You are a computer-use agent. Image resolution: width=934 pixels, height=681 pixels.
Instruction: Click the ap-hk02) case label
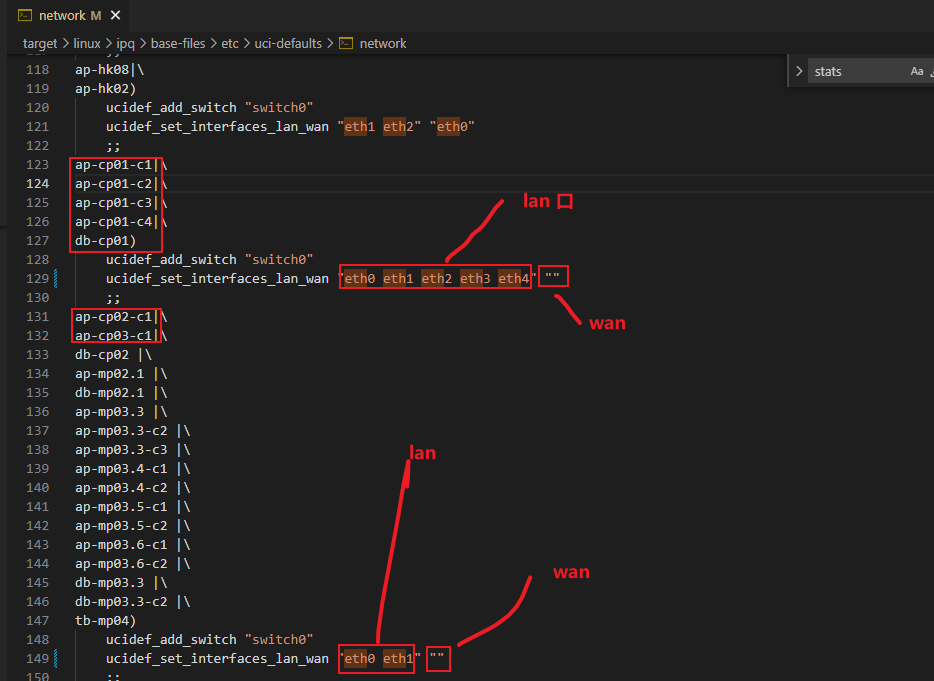(x=105, y=89)
